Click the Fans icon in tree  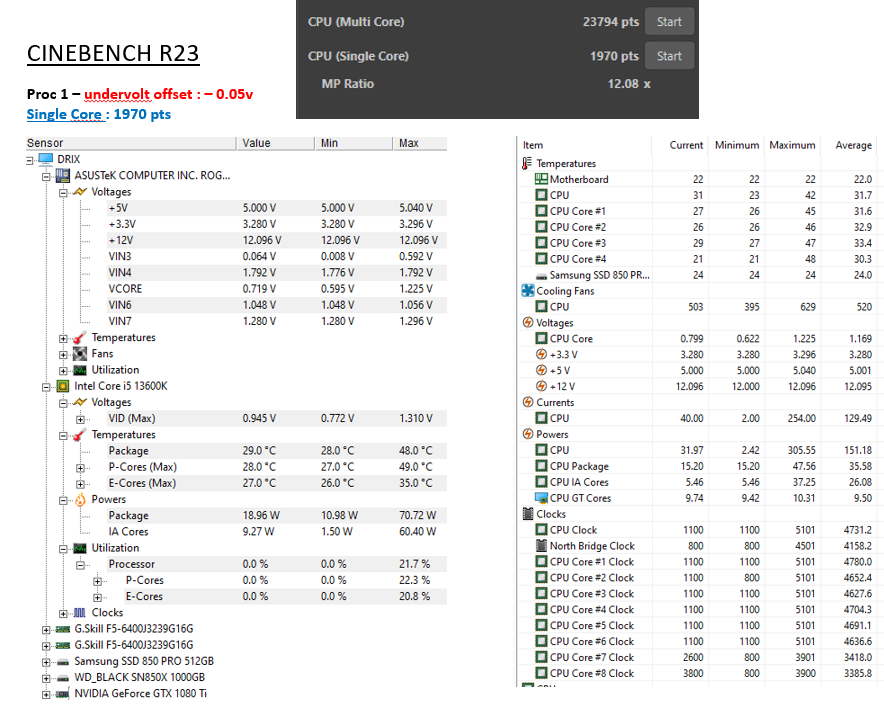(79, 353)
